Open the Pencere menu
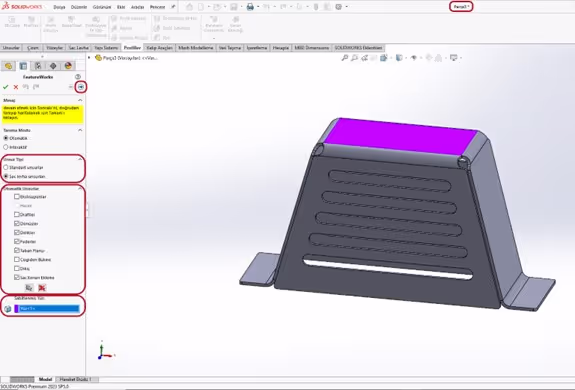This screenshot has height=390, width=575. click(157, 7)
